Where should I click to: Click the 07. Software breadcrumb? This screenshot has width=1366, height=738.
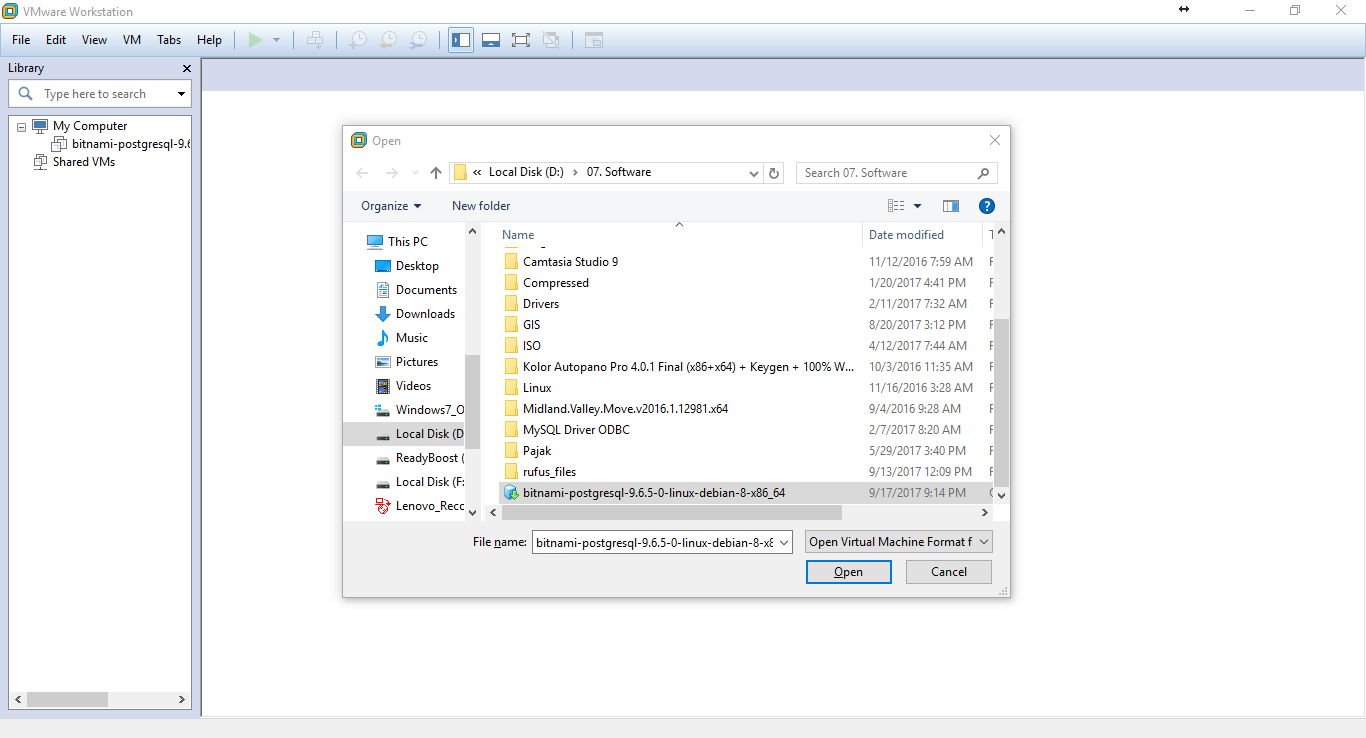[618, 172]
